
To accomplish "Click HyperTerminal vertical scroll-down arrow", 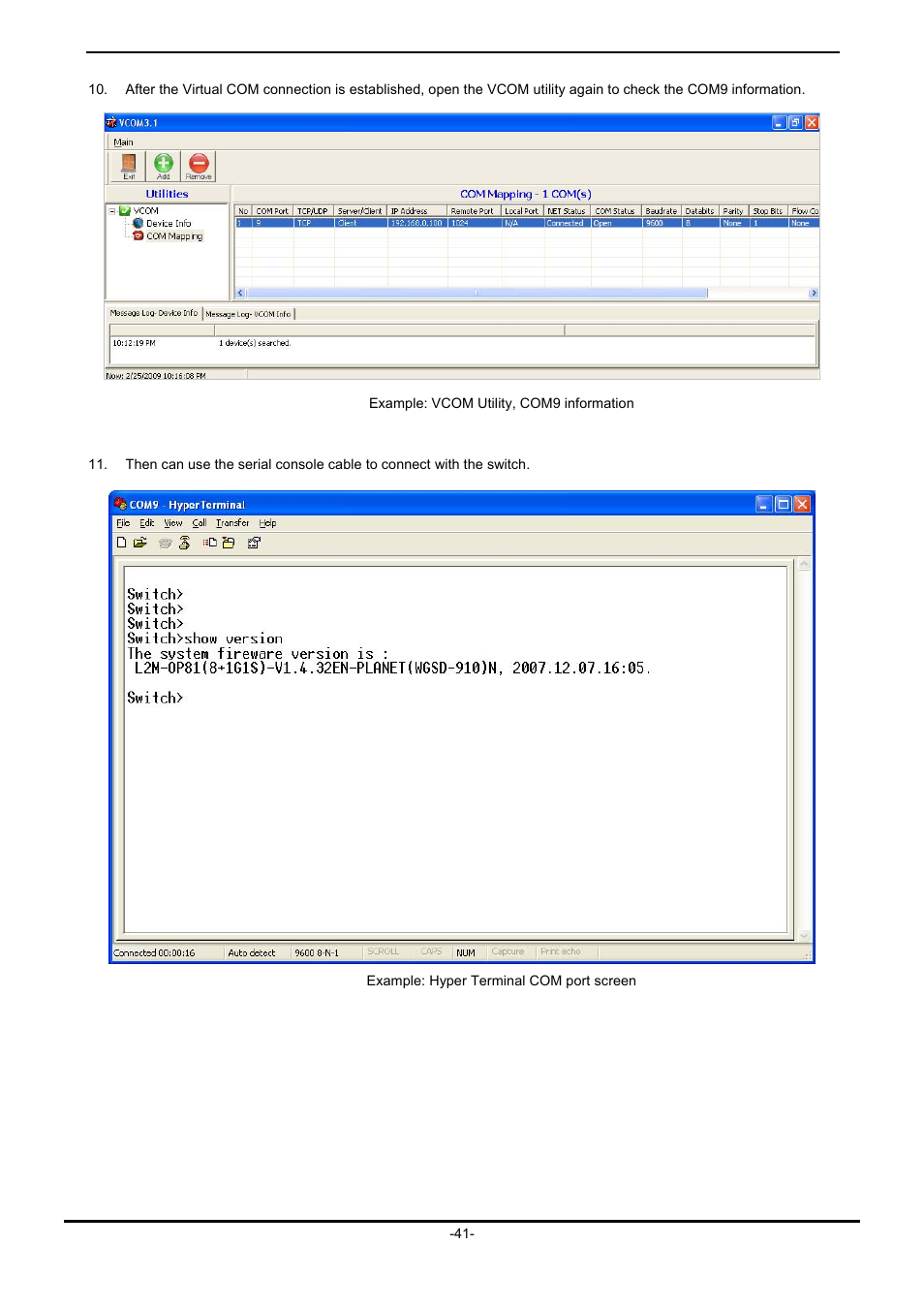I will tap(804, 935).
